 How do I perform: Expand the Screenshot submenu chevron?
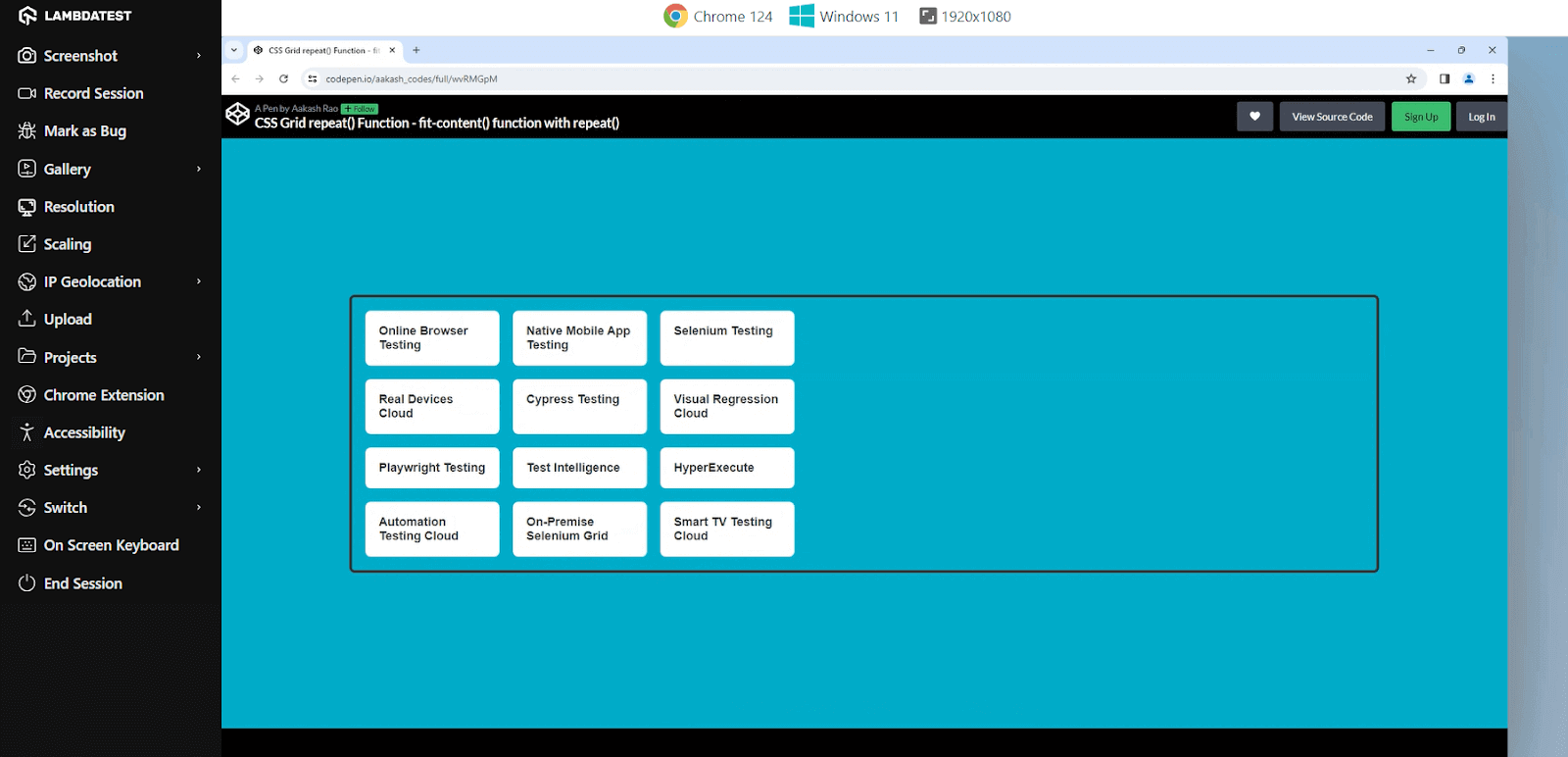pos(199,56)
